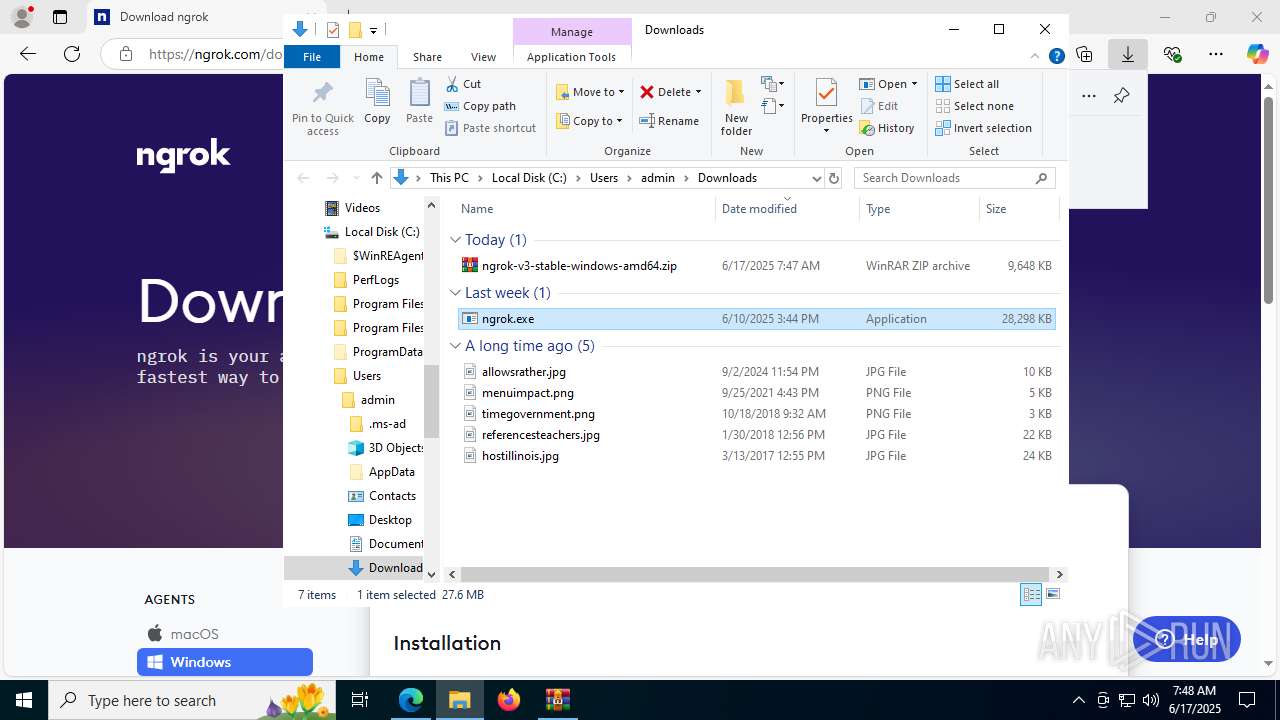Select the Home ribbon tab
Viewport: 1280px width, 720px height.
(369, 57)
